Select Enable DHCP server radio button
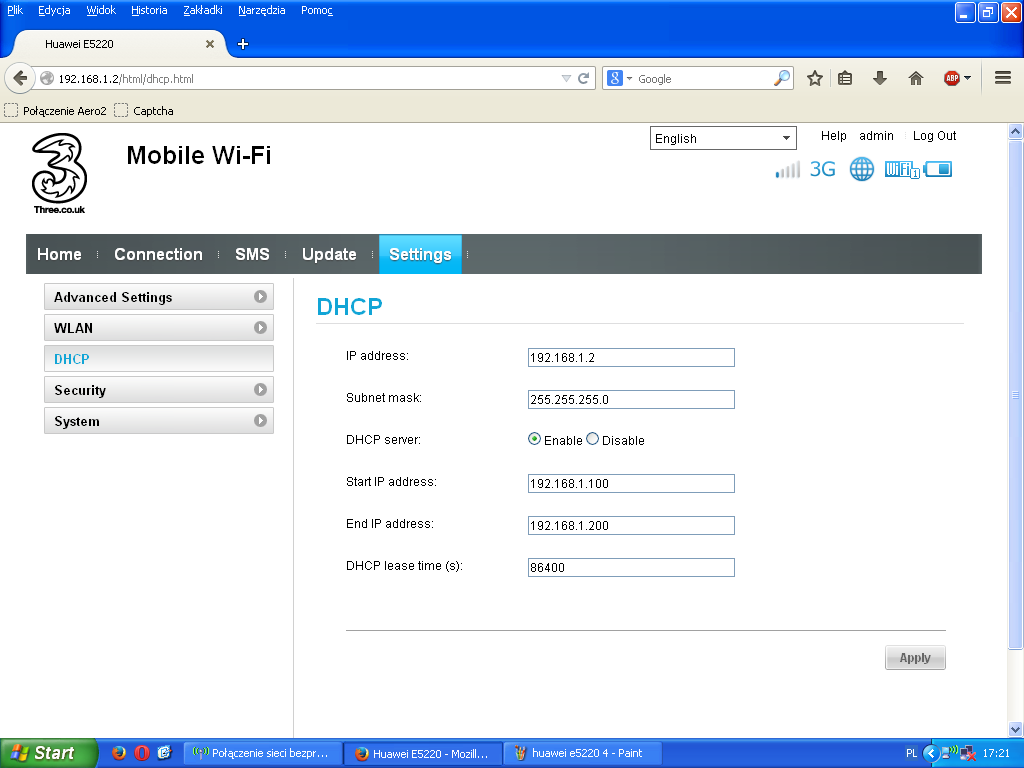 535,439
